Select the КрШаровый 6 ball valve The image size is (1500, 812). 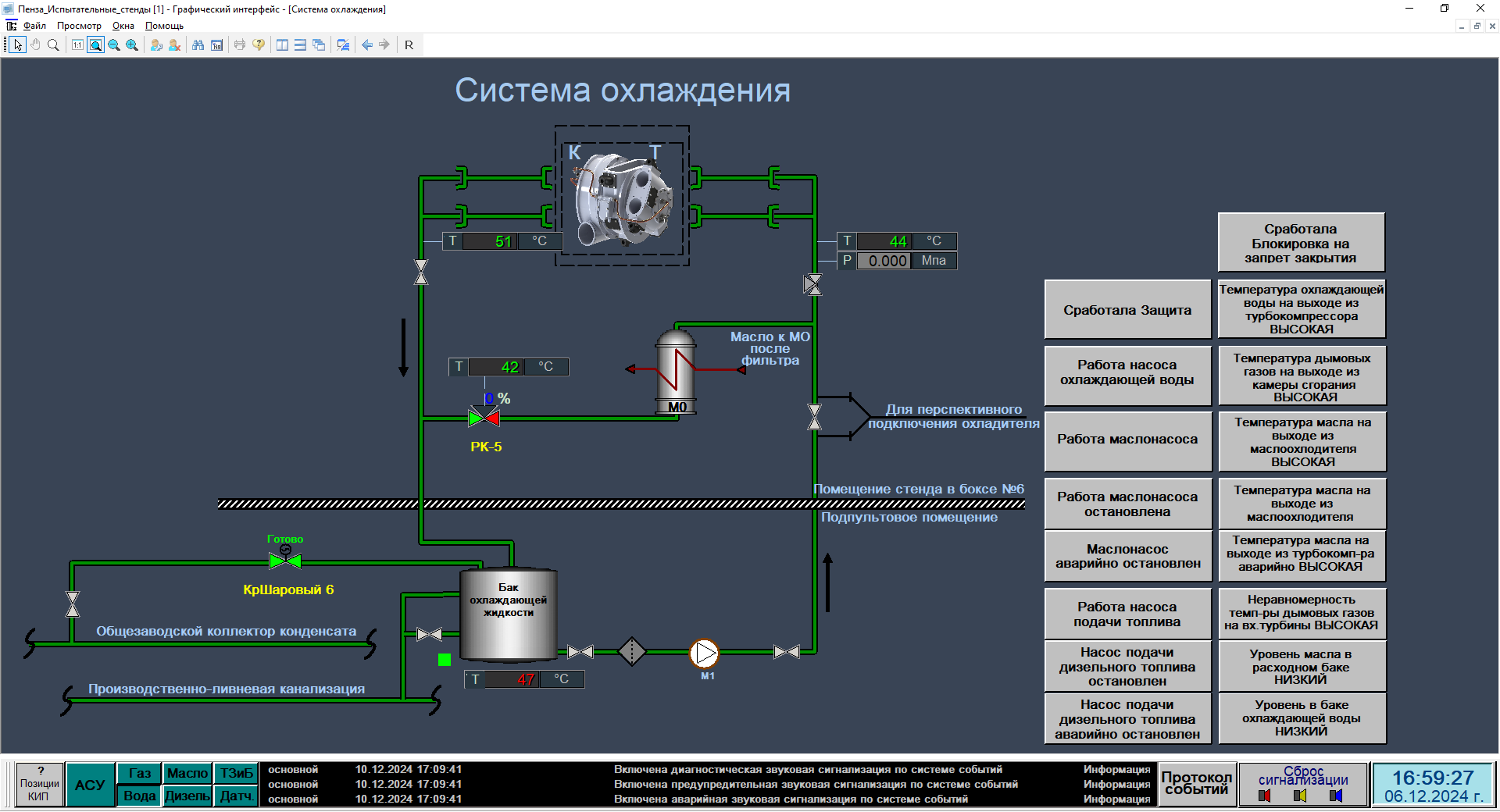click(285, 560)
